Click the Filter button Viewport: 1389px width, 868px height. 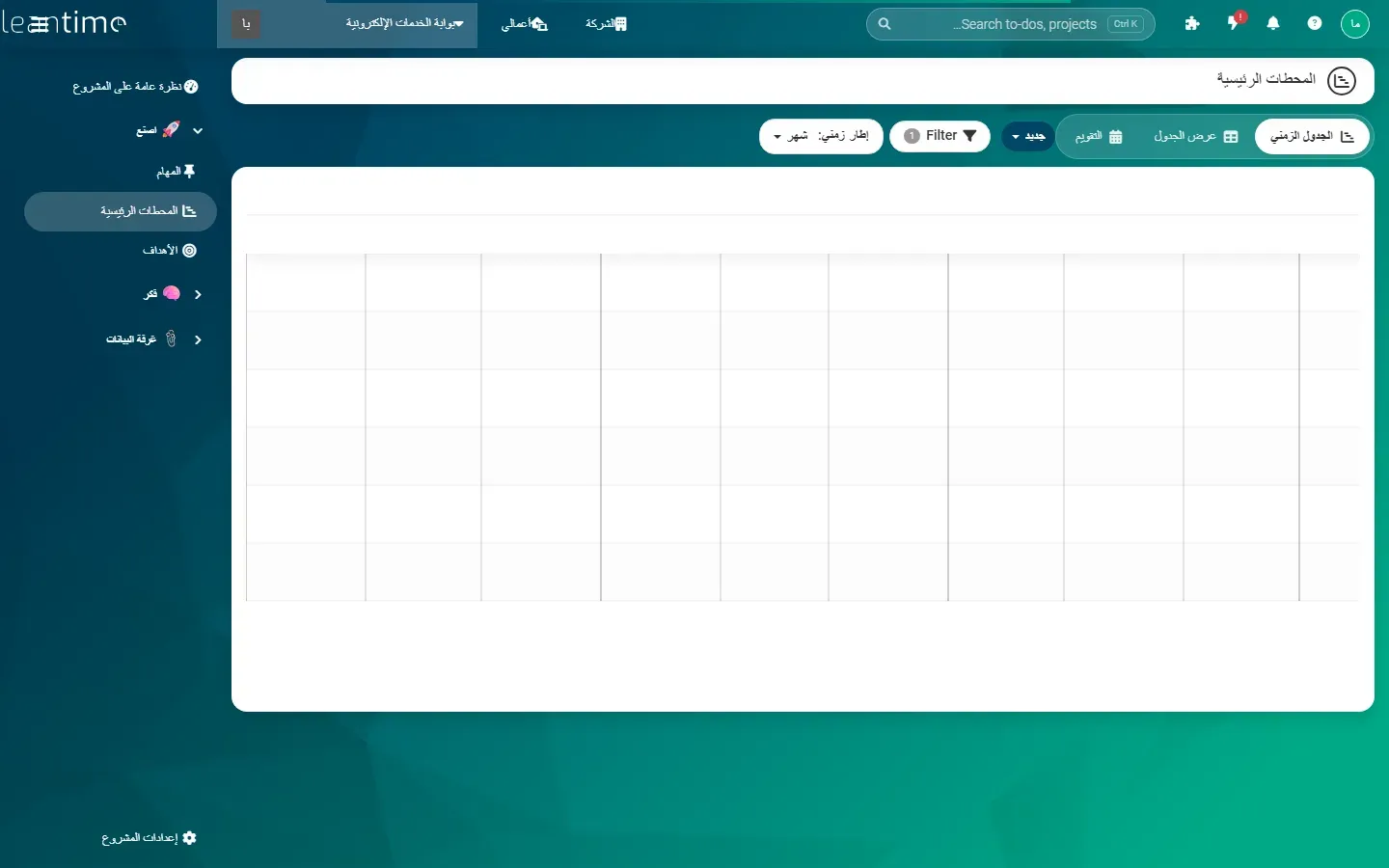click(940, 136)
